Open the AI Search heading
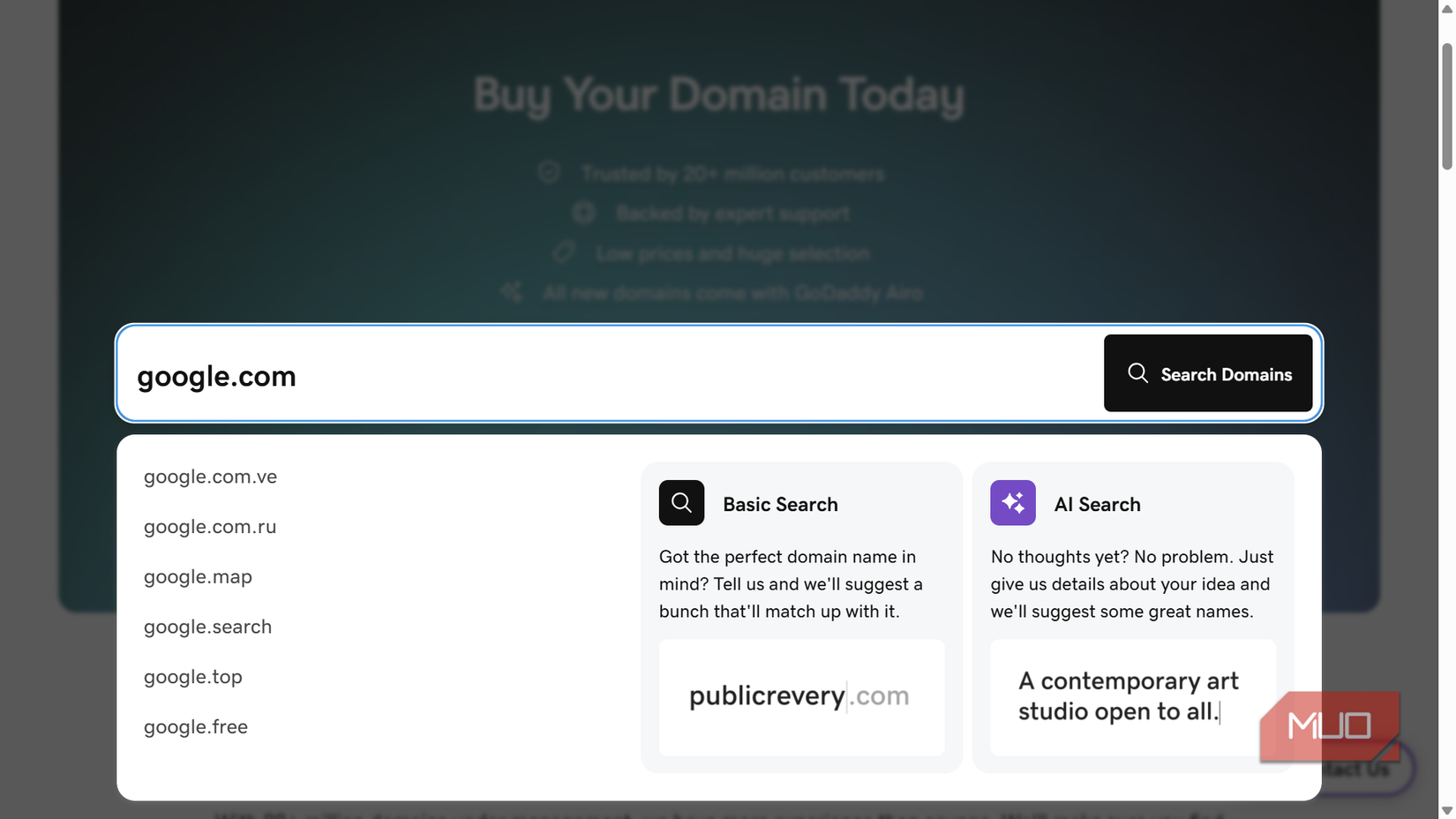Screen dimensions: 1456x819 (1097, 505)
